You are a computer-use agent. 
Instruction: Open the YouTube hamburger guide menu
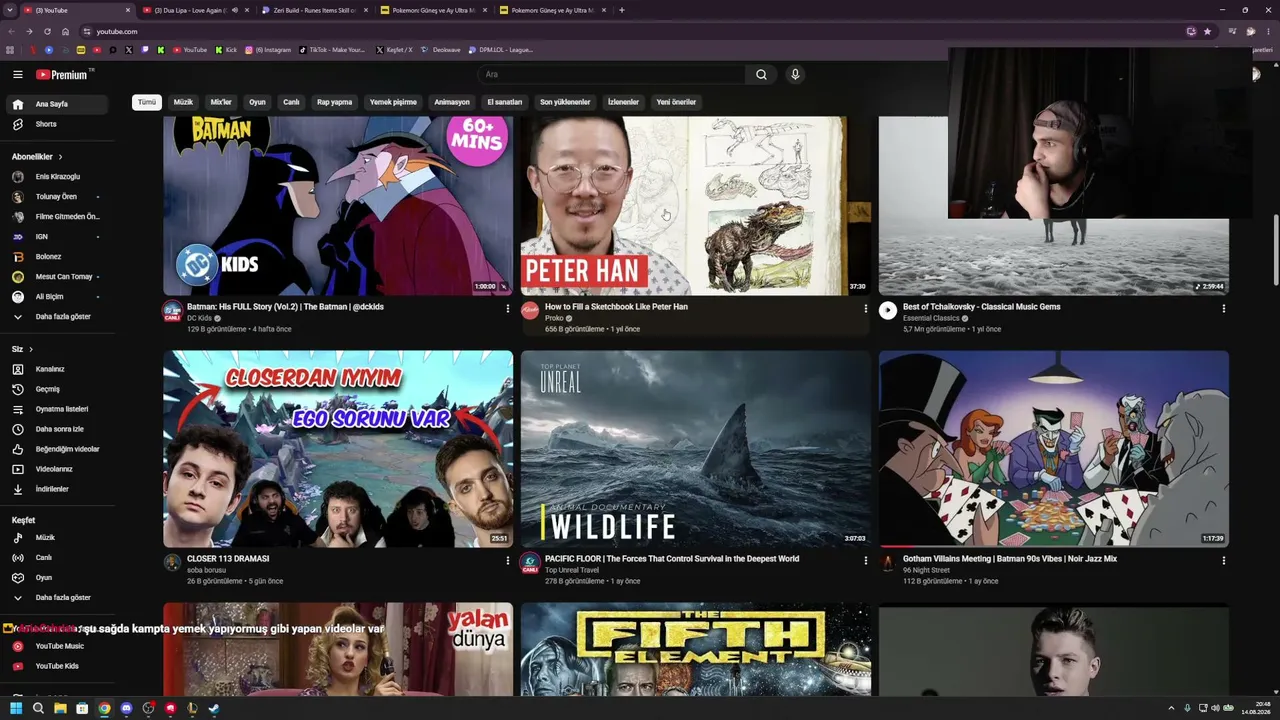(17, 74)
